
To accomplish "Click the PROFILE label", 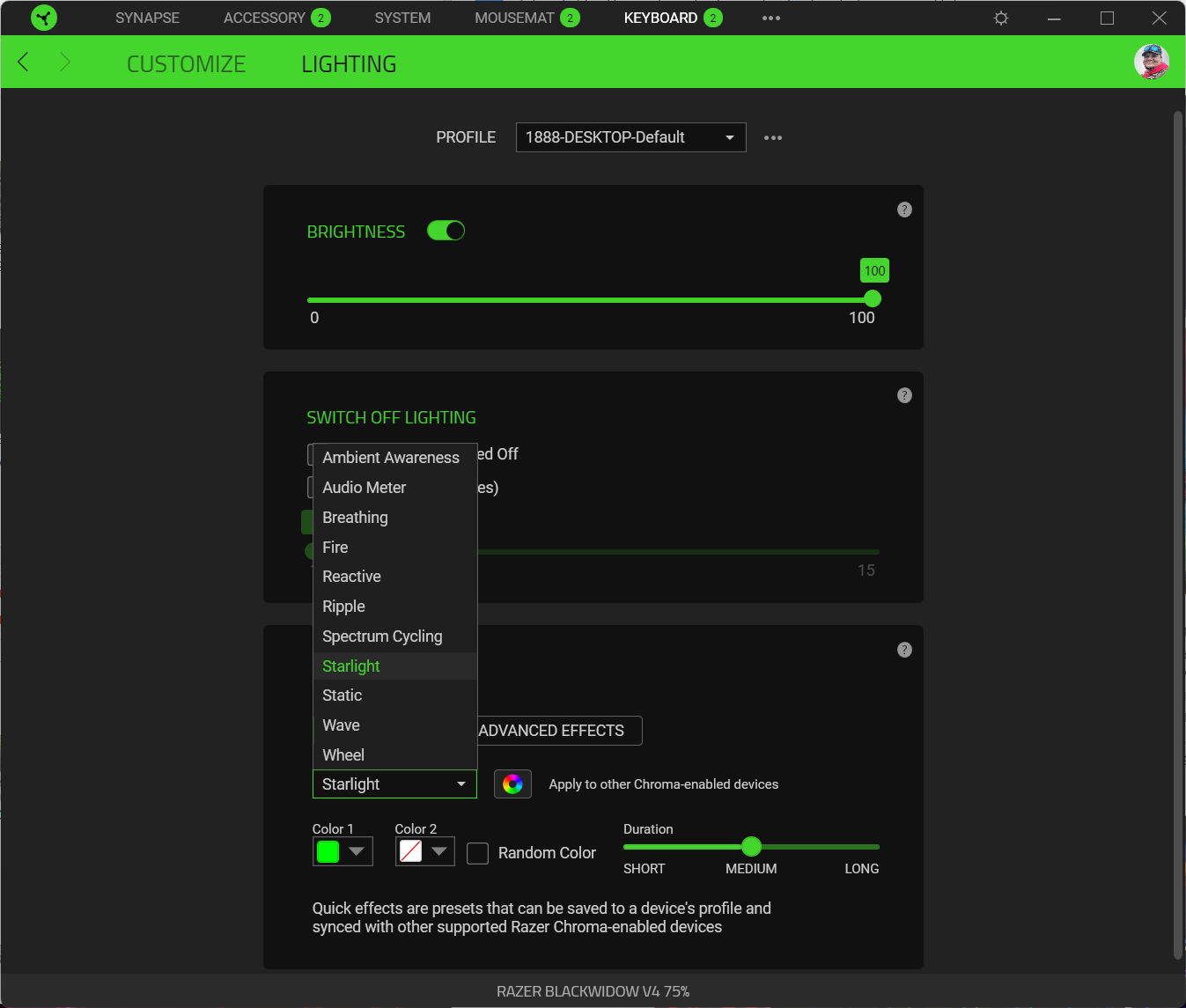I will (x=466, y=137).
